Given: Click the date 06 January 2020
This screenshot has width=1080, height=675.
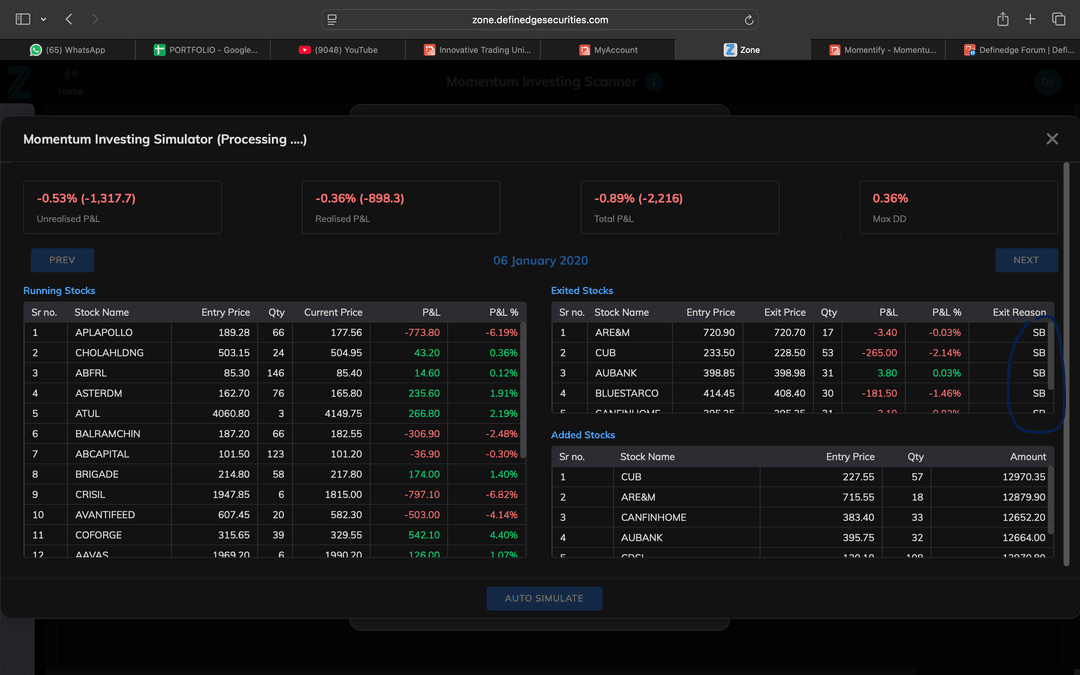Looking at the screenshot, I should [541, 260].
